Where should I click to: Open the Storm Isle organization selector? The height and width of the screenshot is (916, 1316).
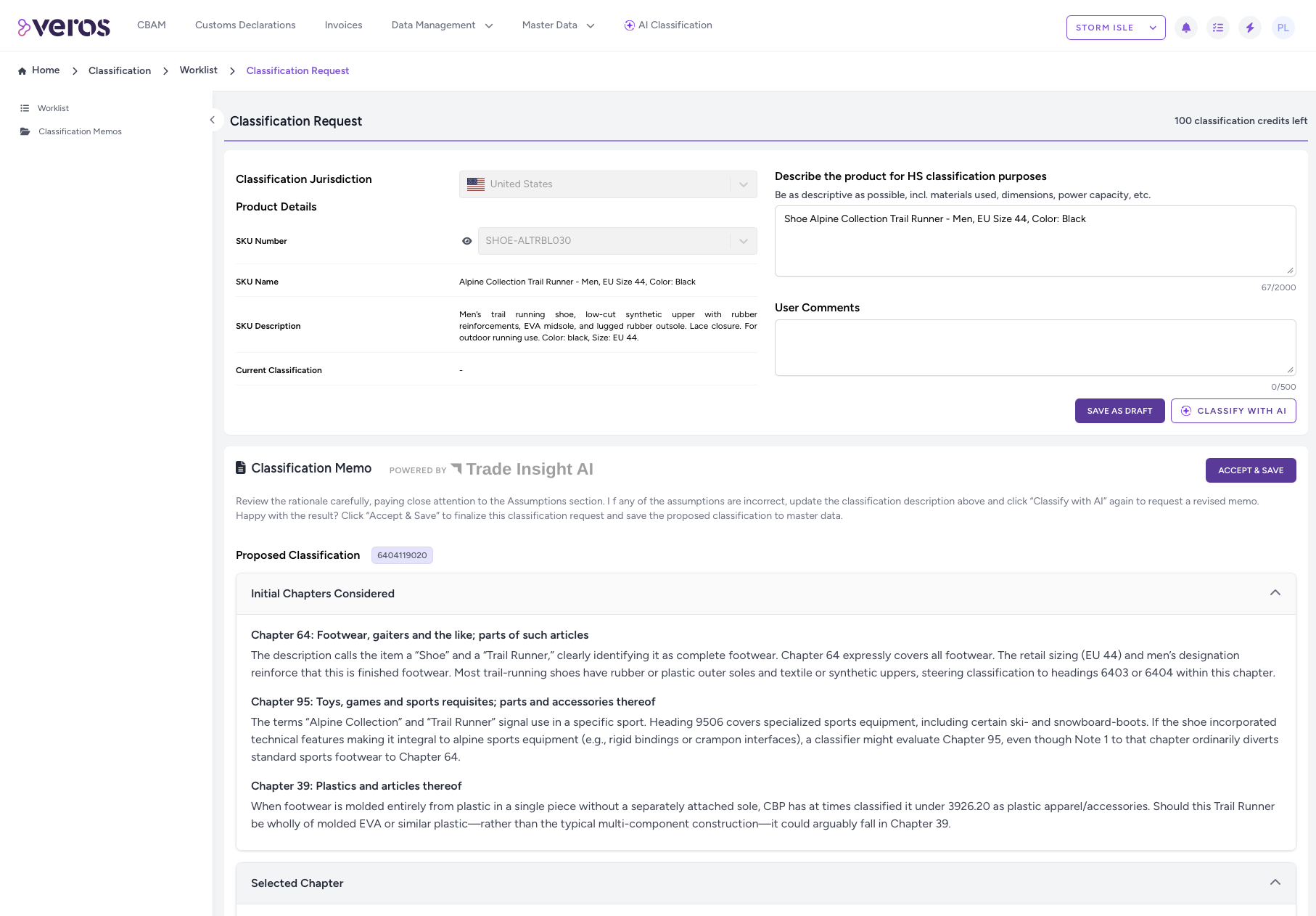(x=1115, y=28)
